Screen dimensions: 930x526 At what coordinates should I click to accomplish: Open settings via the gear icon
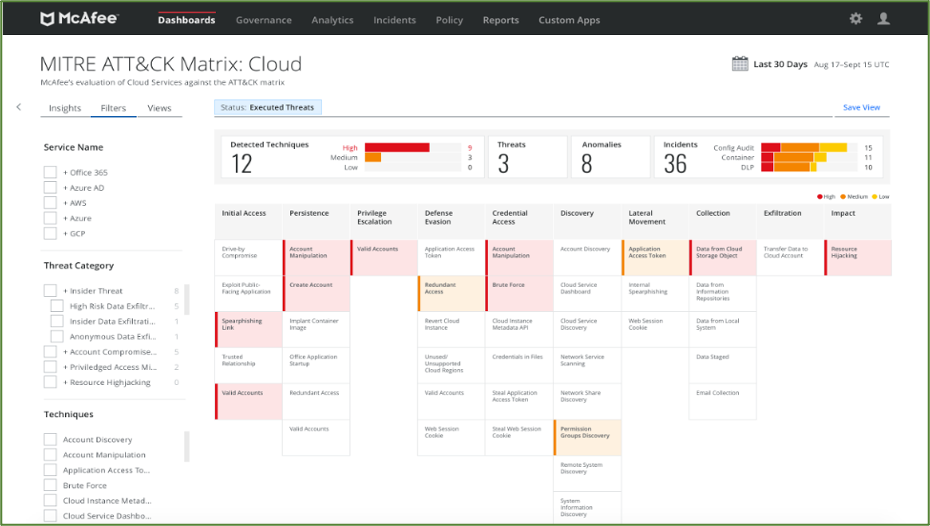point(855,18)
